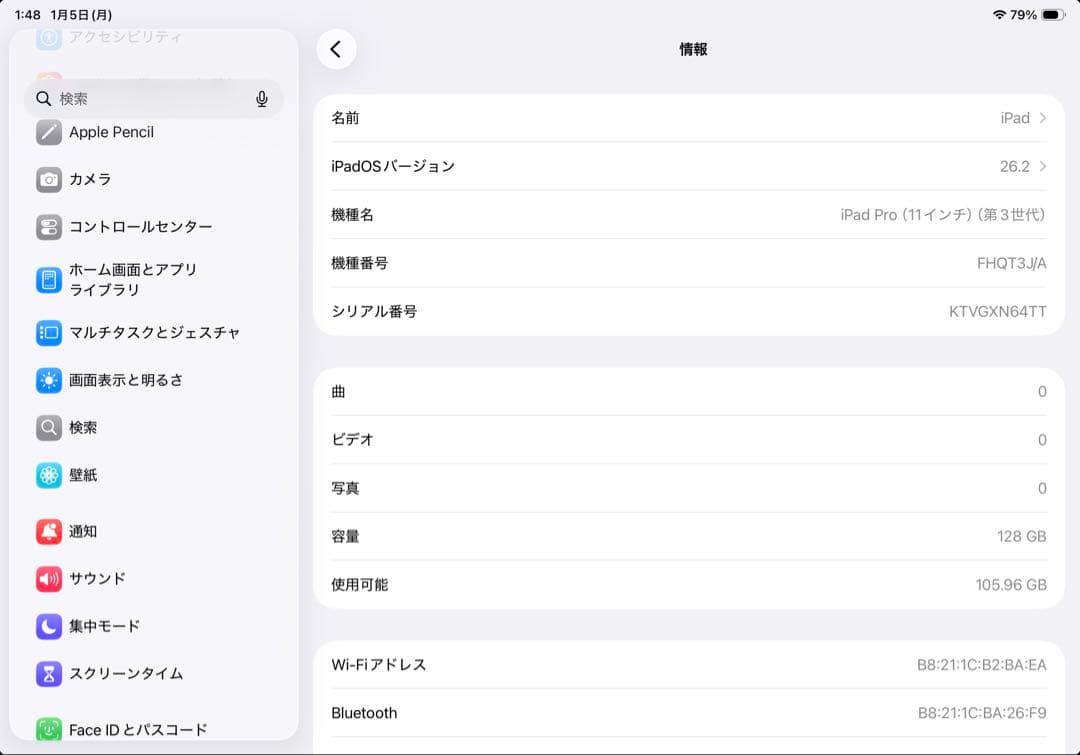Click the 通知 notifications bell icon

point(48,531)
